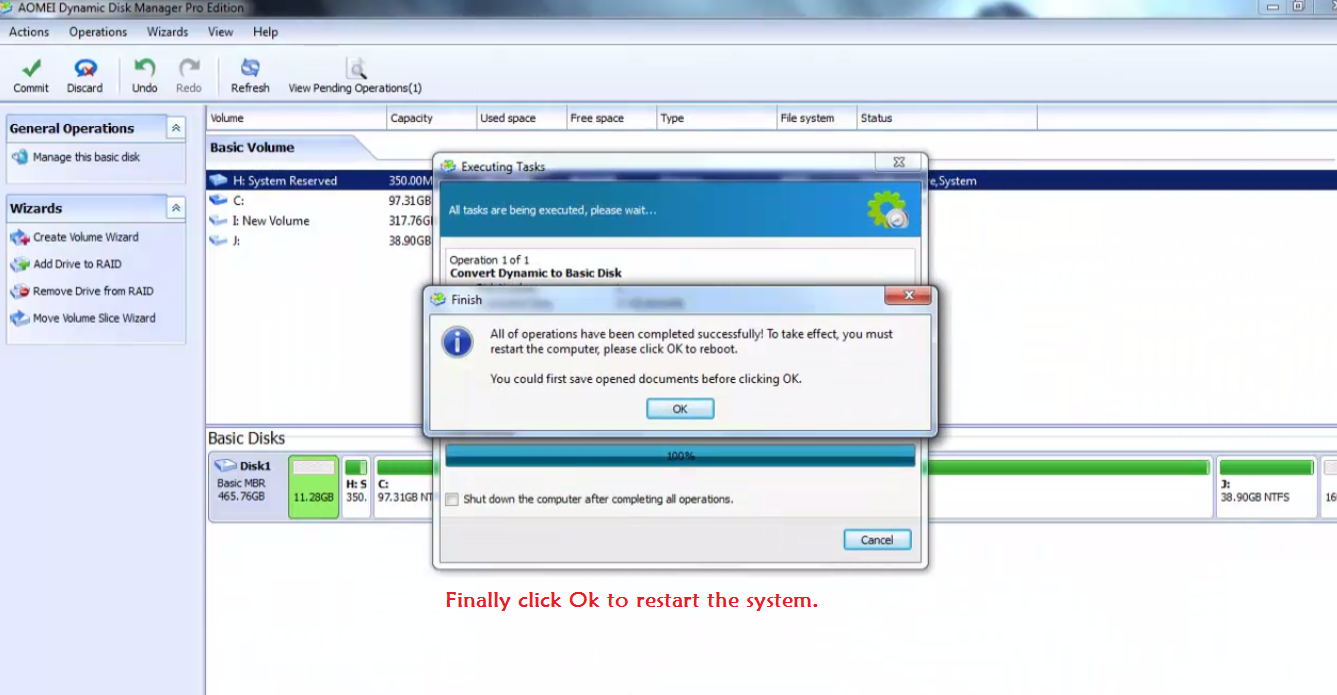
Task: Close the Executing Tasks window
Action: coord(897,162)
